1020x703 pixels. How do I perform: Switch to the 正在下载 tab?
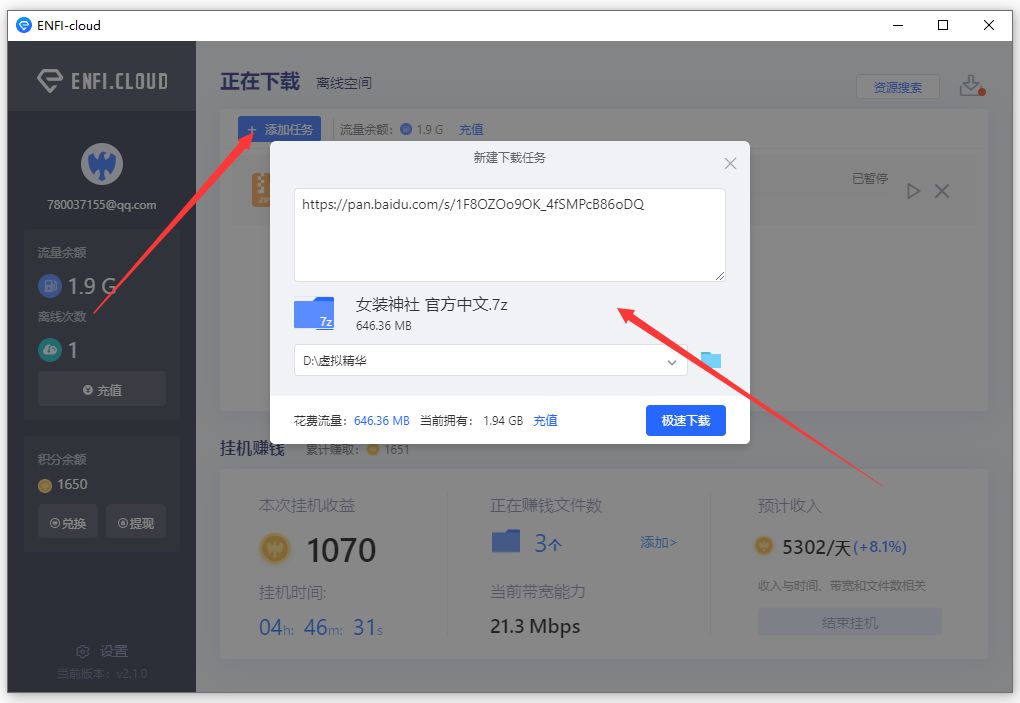pos(260,81)
